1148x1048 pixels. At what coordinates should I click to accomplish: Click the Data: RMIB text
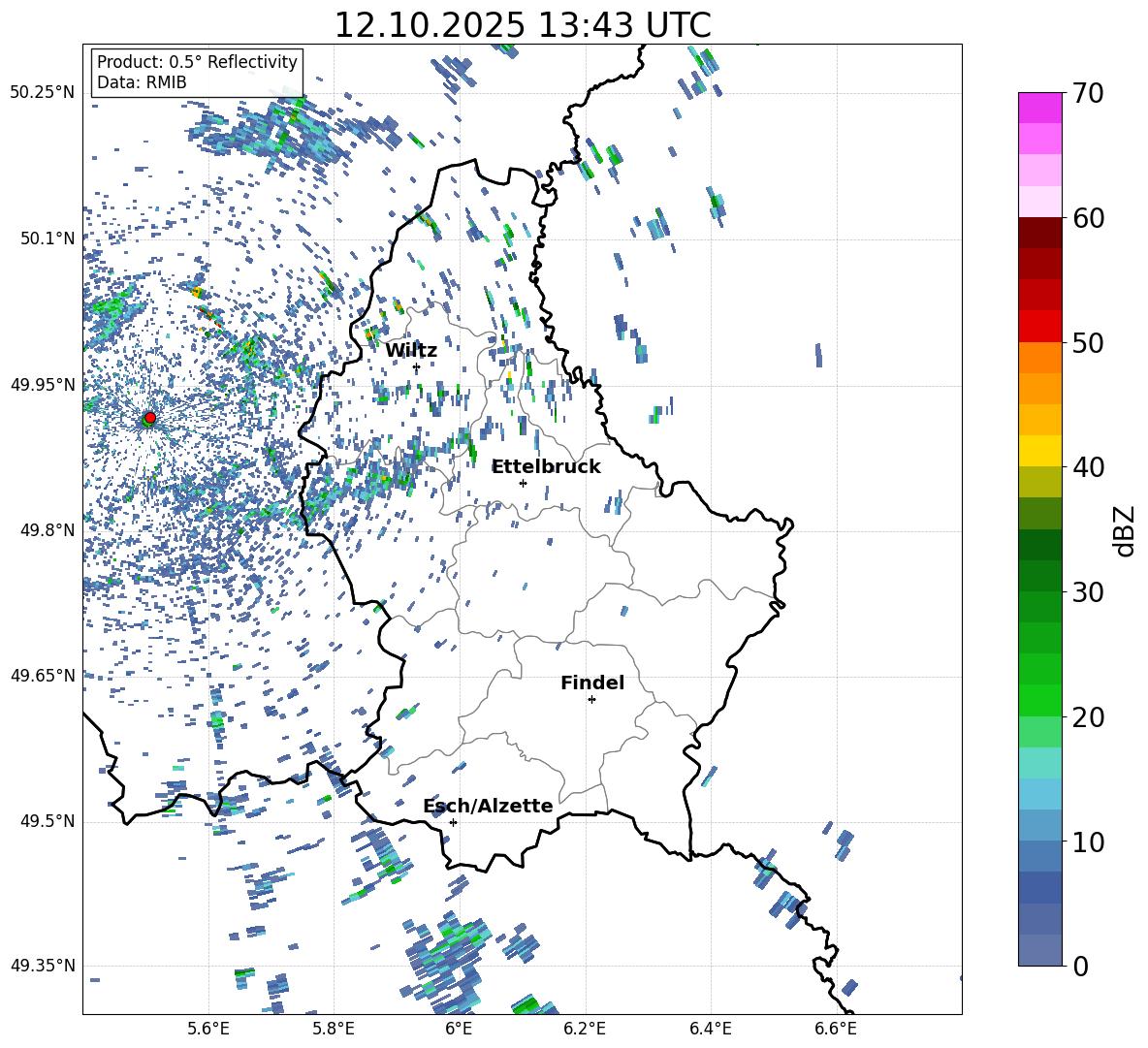[142, 82]
